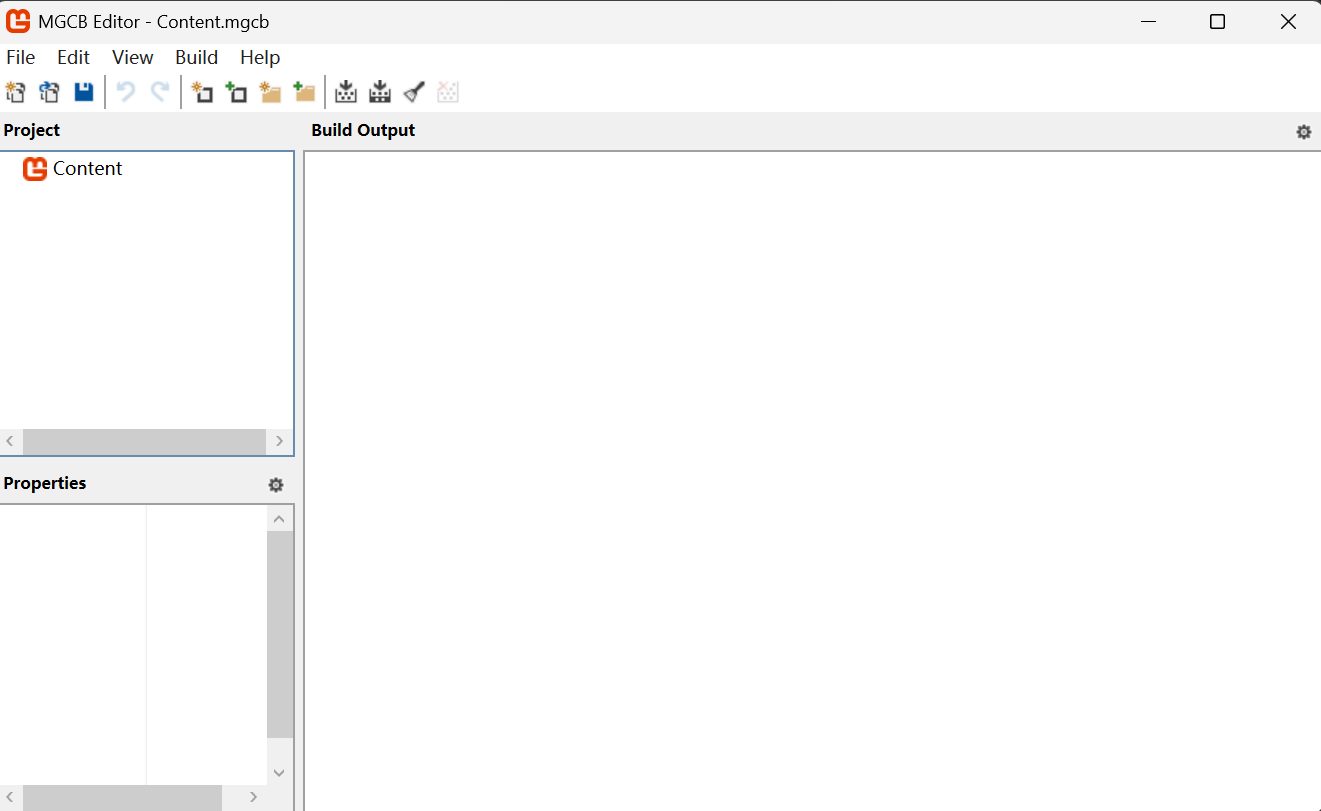Click Properties panel scroll up arrow

coord(279,518)
